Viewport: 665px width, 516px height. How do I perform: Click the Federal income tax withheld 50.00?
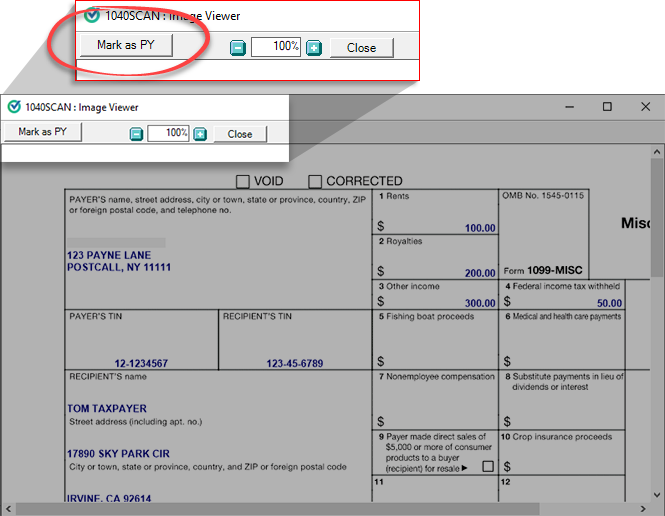tap(609, 303)
